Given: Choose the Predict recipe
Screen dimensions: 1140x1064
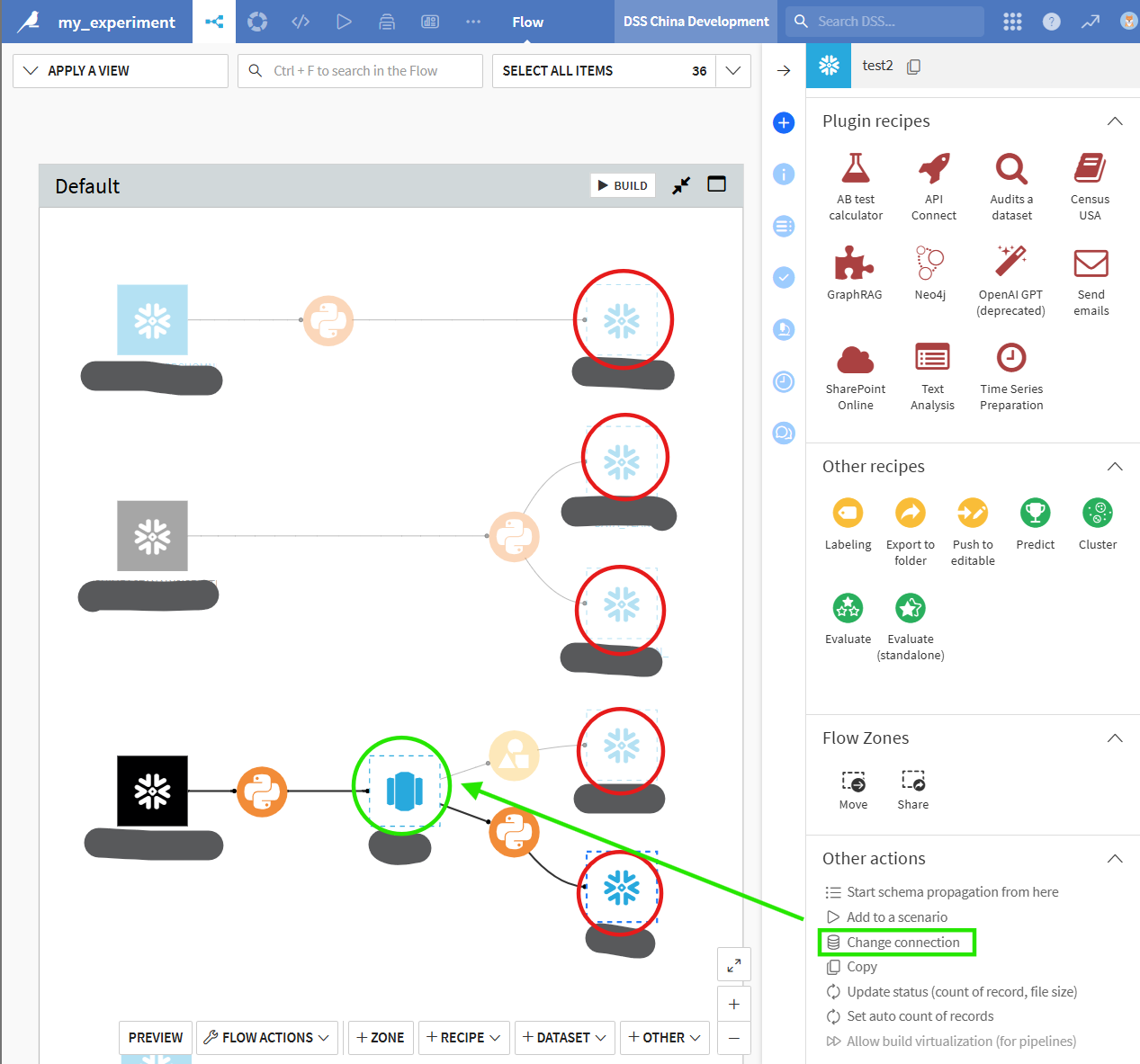Looking at the screenshot, I should (1036, 524).
